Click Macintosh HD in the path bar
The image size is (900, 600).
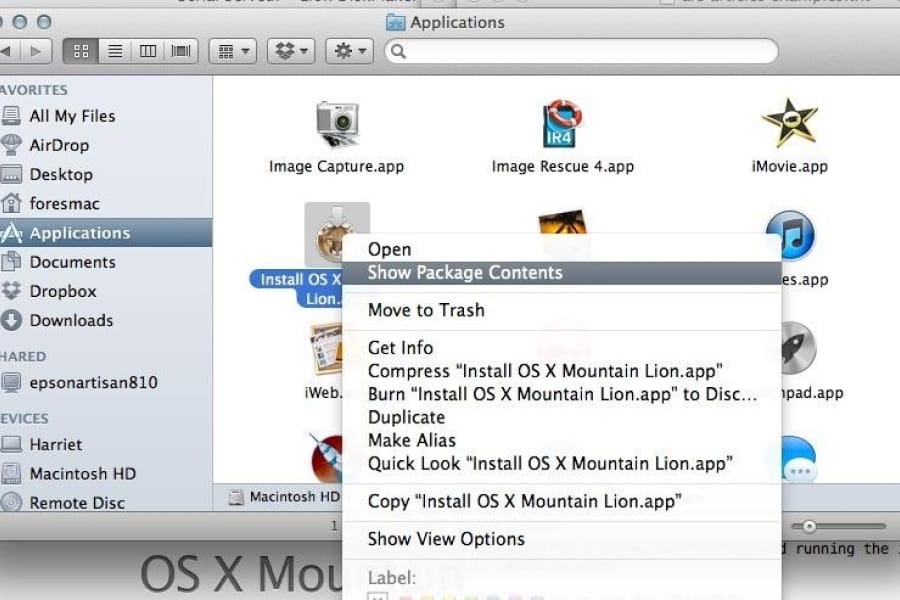[x=285, y=497]
